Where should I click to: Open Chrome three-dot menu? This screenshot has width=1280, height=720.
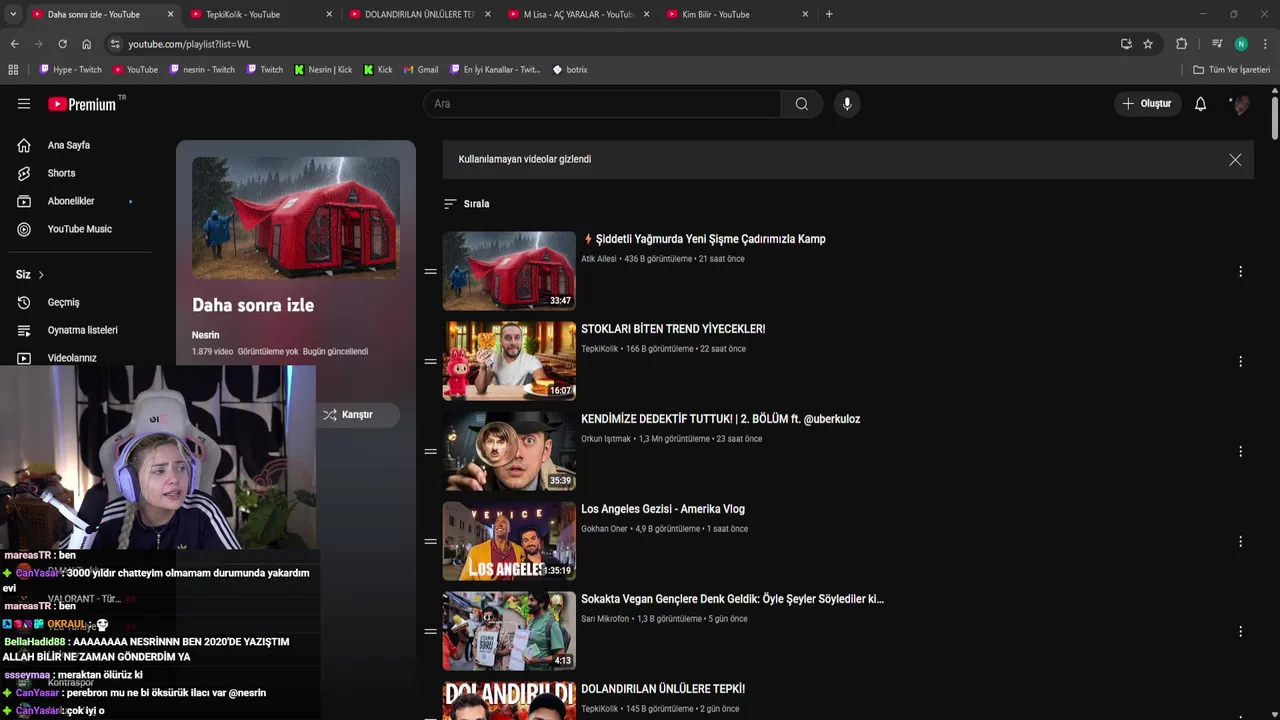tap(1265, 44)
